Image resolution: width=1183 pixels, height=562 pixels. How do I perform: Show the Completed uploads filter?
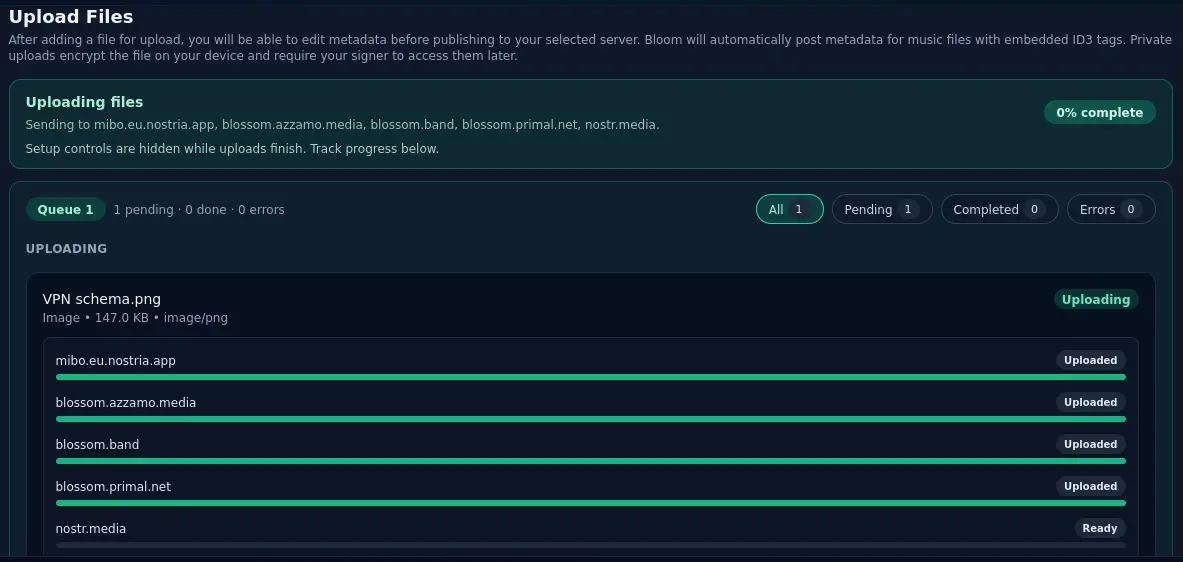pyautogui.click(x=998, y=209)
